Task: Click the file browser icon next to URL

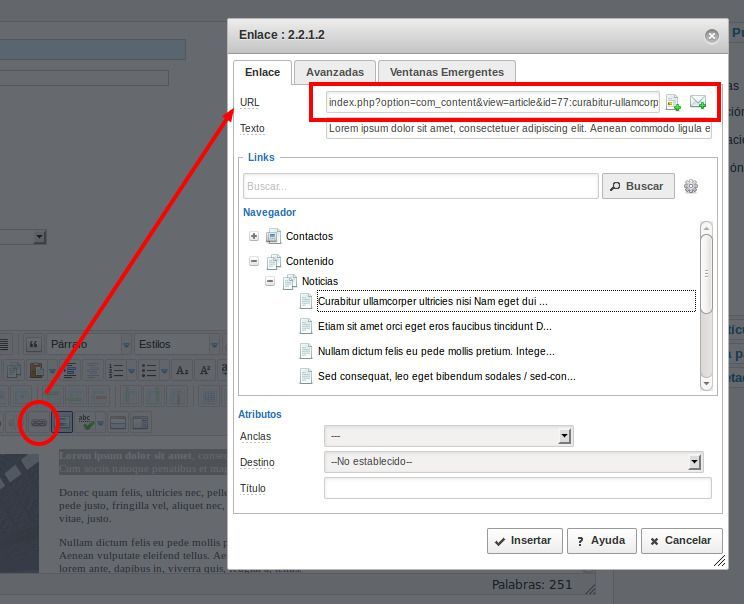Action: [673, 102]
